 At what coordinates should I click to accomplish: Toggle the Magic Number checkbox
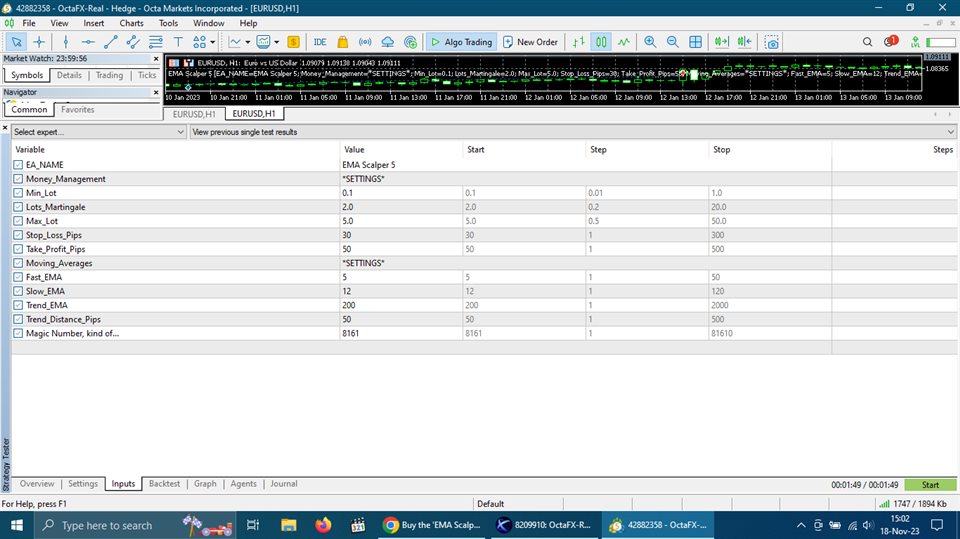coord(18,333)
